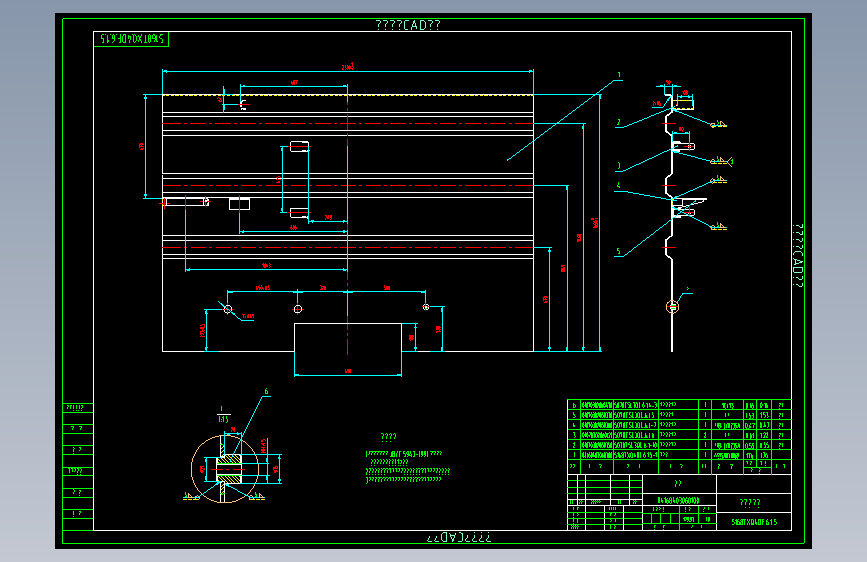Select the large orange detail view circle
This screenshot has width=867, height=562.
coord(224,469)
